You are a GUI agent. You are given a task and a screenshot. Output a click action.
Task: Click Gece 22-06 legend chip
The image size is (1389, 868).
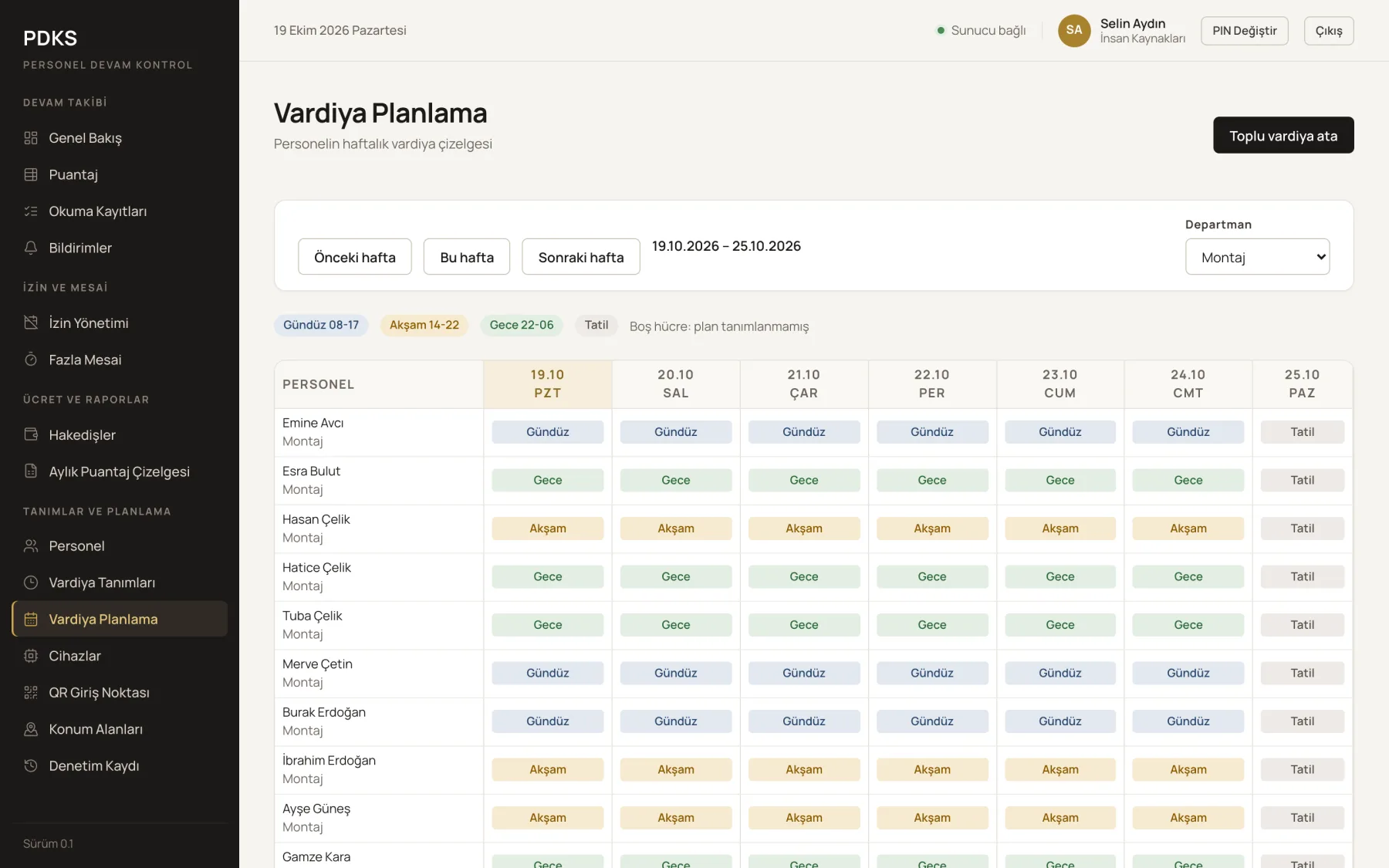pyautogui.click(x=522, y=325)
